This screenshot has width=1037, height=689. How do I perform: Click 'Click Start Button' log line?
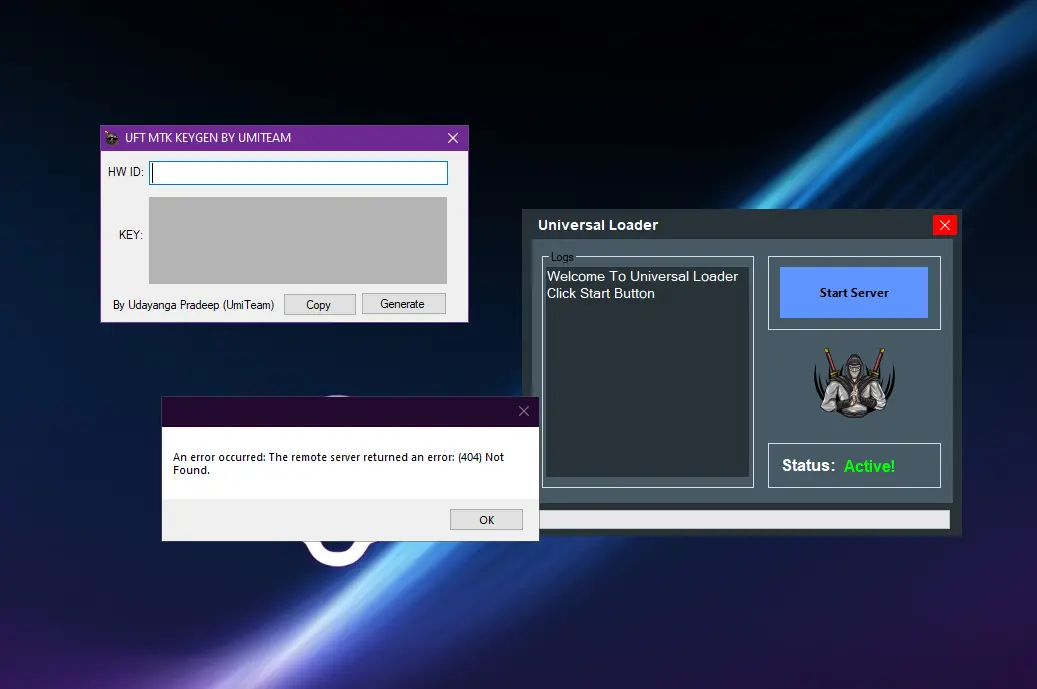click(x=601, y=294)
